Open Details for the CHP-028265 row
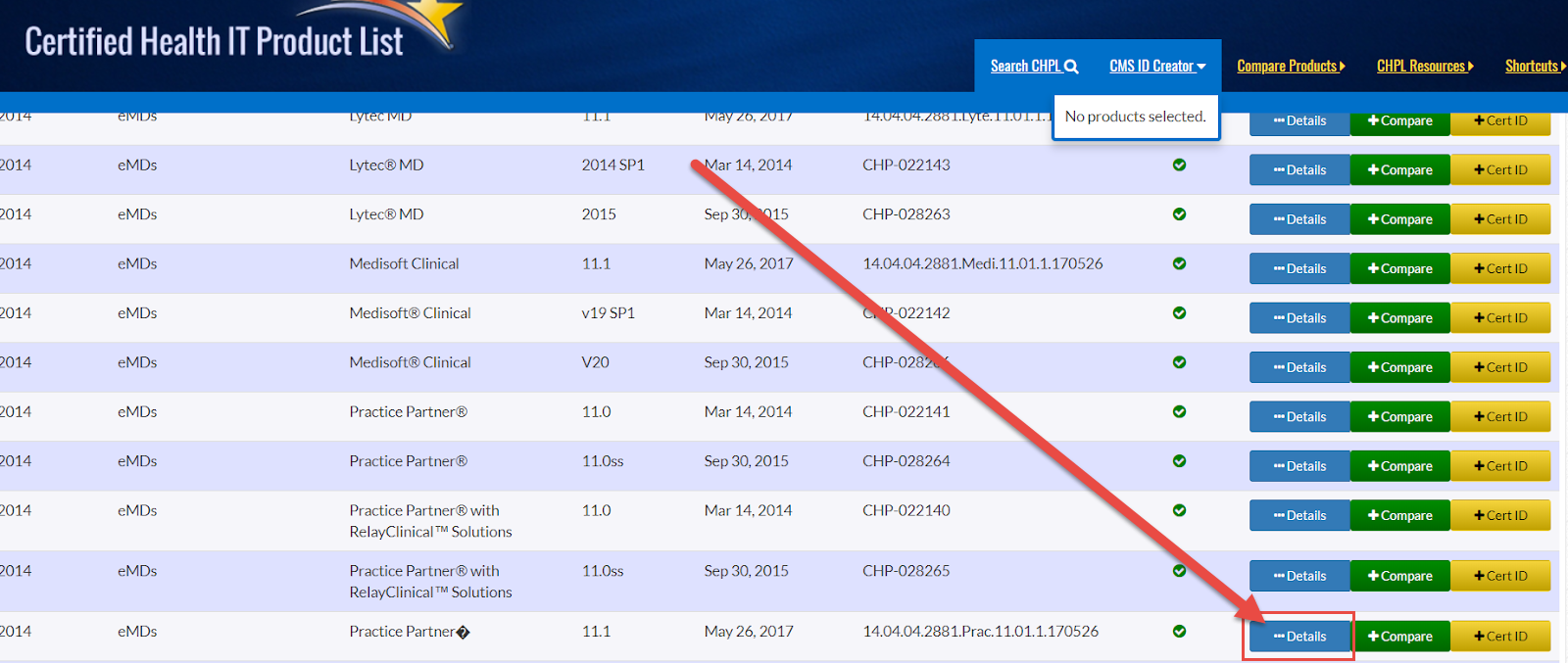 click(x=1299, y=576)
